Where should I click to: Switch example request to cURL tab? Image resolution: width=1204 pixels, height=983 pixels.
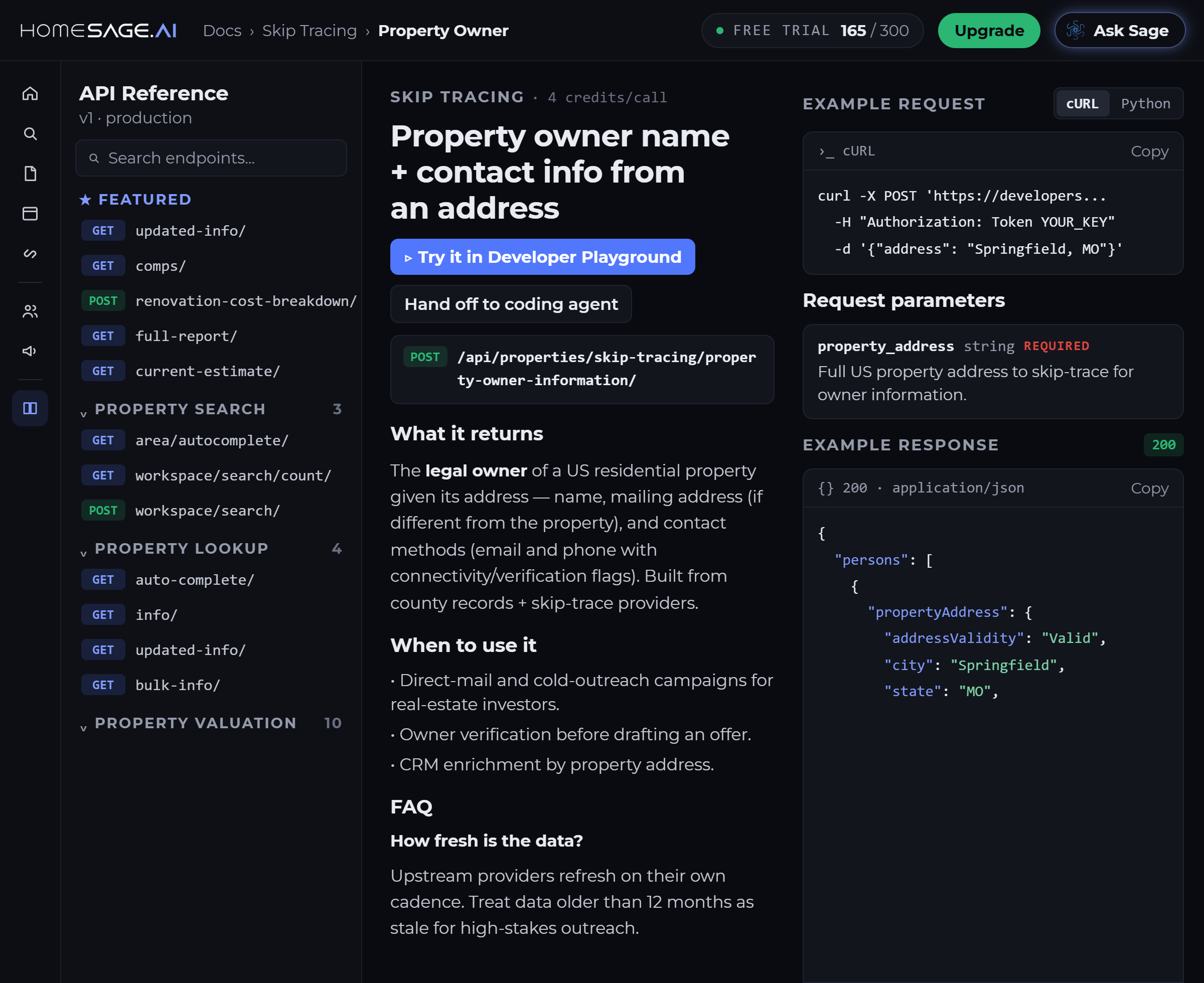[1082, 104]
